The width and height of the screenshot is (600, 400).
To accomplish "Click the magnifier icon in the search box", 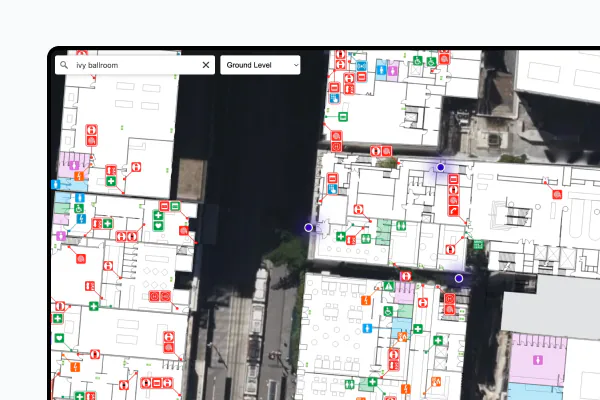I will (x=64, y=65).
